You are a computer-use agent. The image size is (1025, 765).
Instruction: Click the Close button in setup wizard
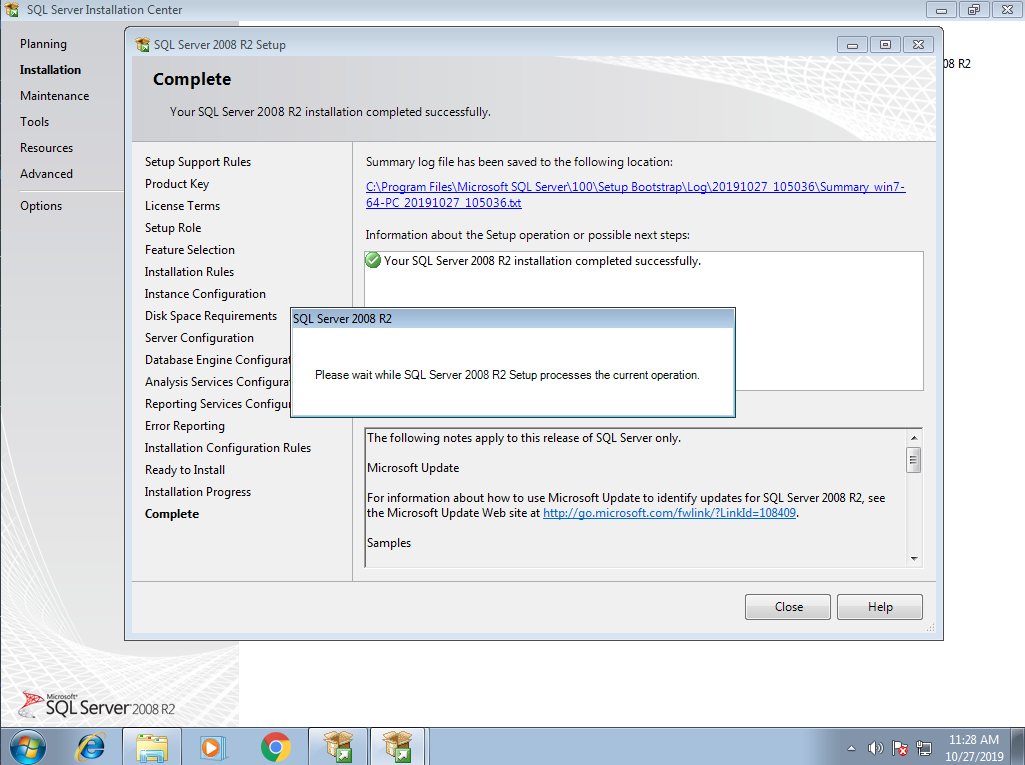788,607
